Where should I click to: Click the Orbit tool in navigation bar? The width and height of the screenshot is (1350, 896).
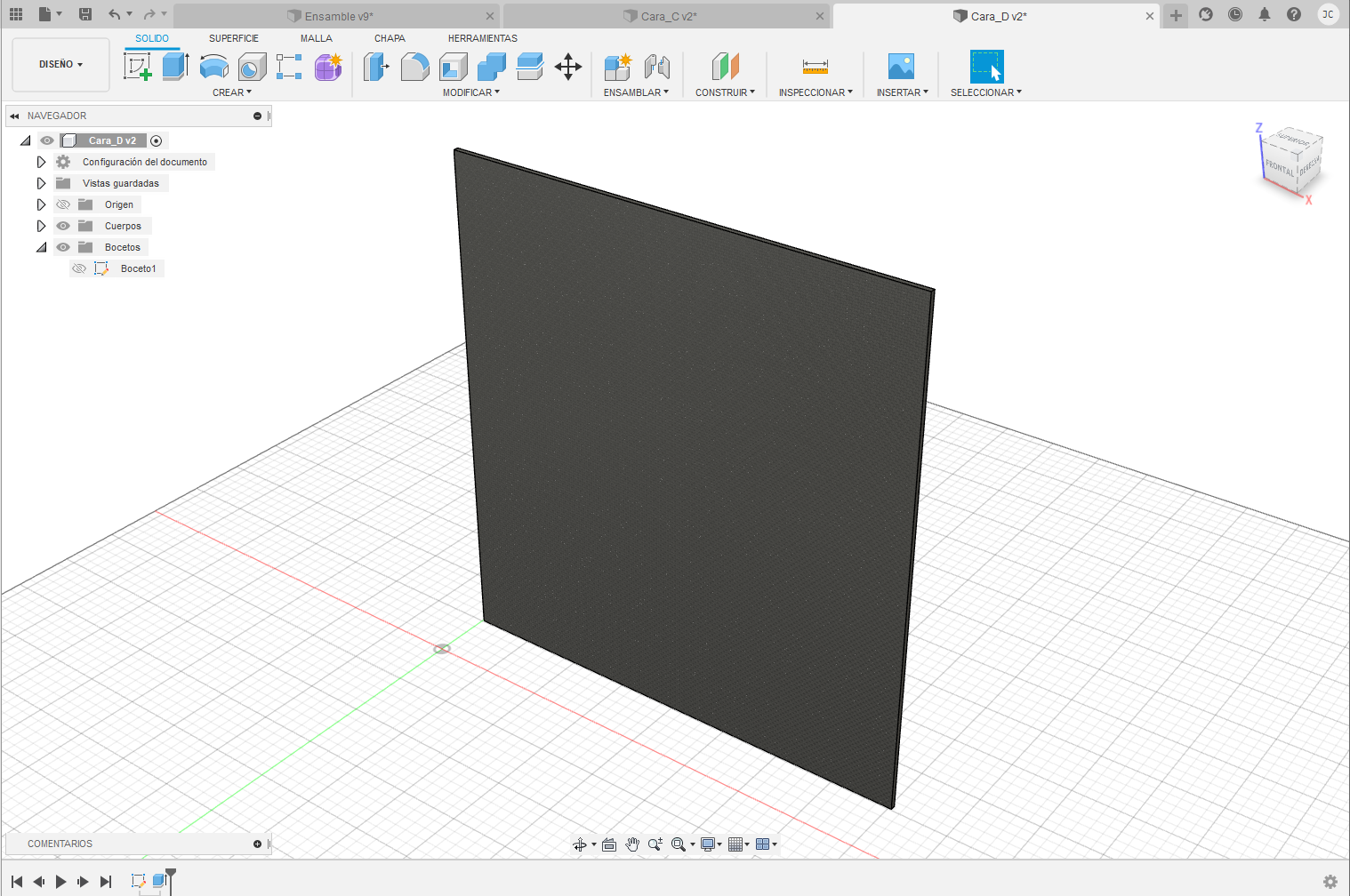point(580,844)
